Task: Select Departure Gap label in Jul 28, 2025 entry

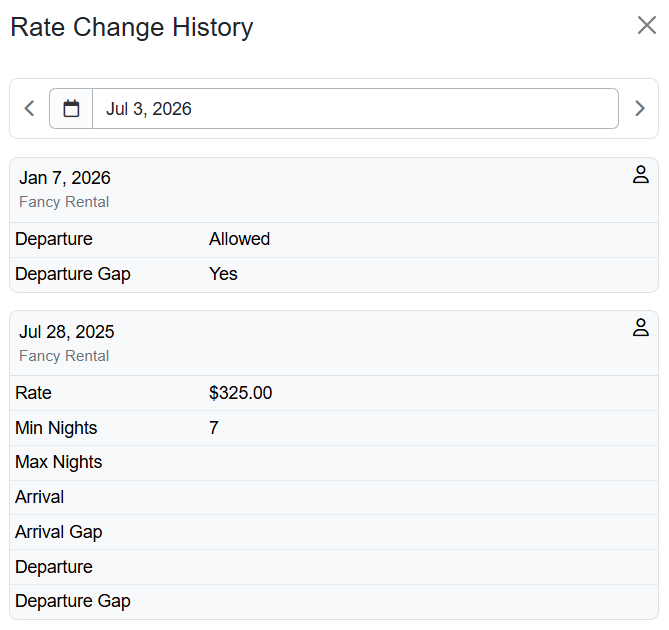Action: tap(73, 601)
